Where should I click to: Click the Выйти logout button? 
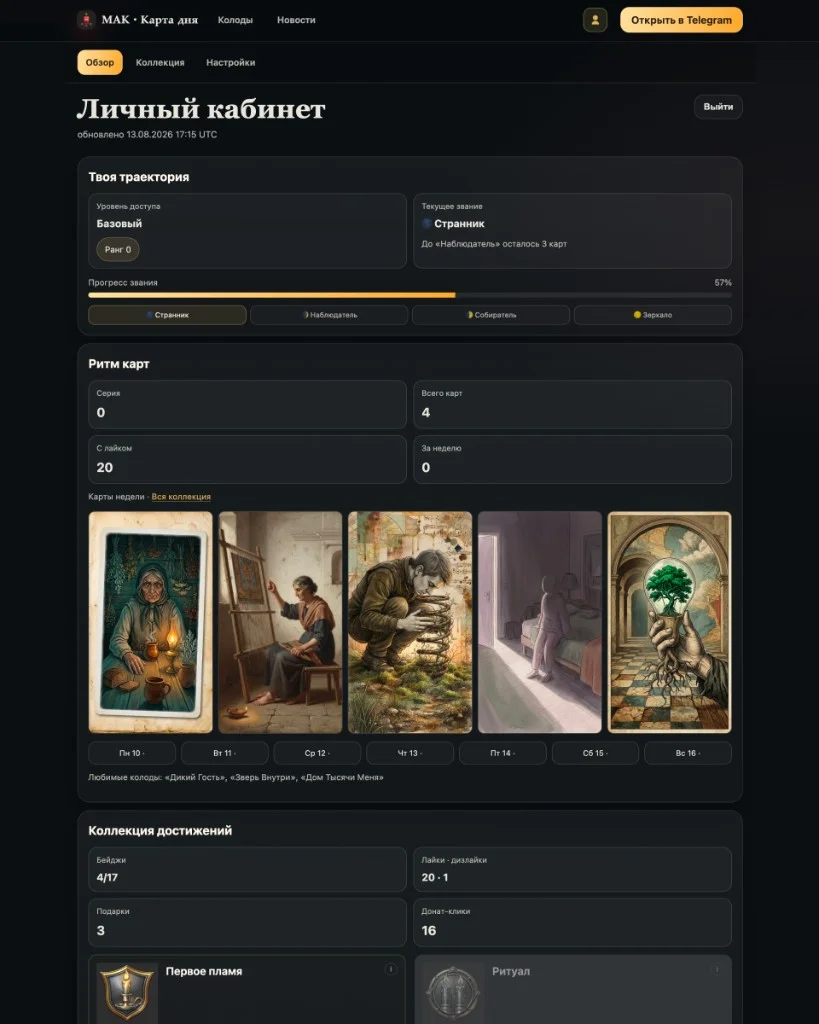pos(718,107)
